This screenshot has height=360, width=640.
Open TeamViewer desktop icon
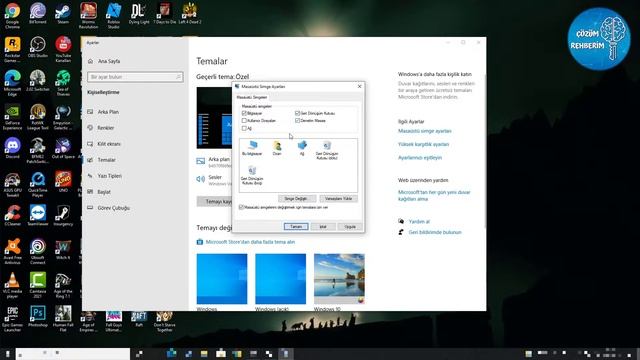coord(38,216)
